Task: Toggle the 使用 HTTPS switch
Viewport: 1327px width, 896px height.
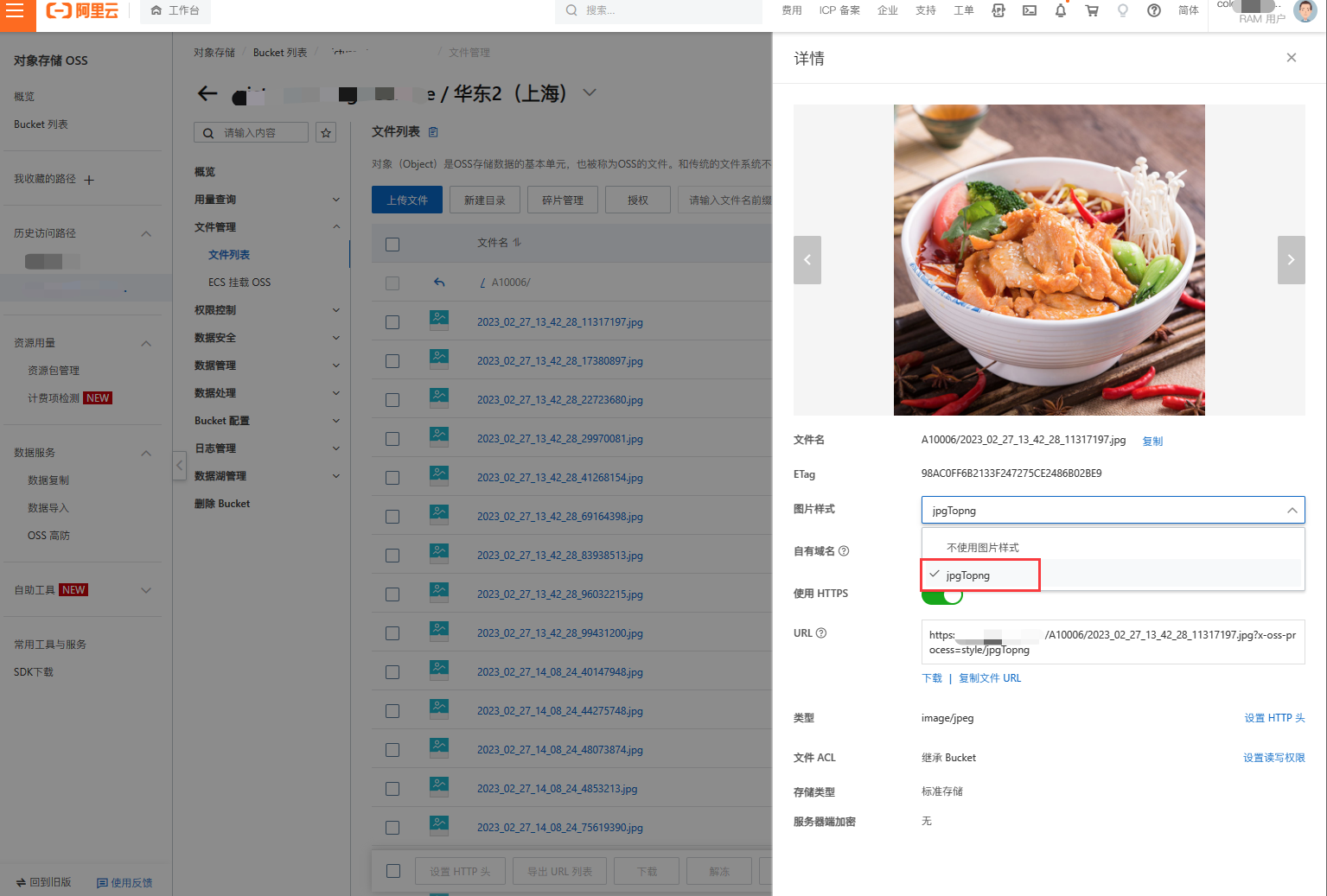Action: pos(942,596)
